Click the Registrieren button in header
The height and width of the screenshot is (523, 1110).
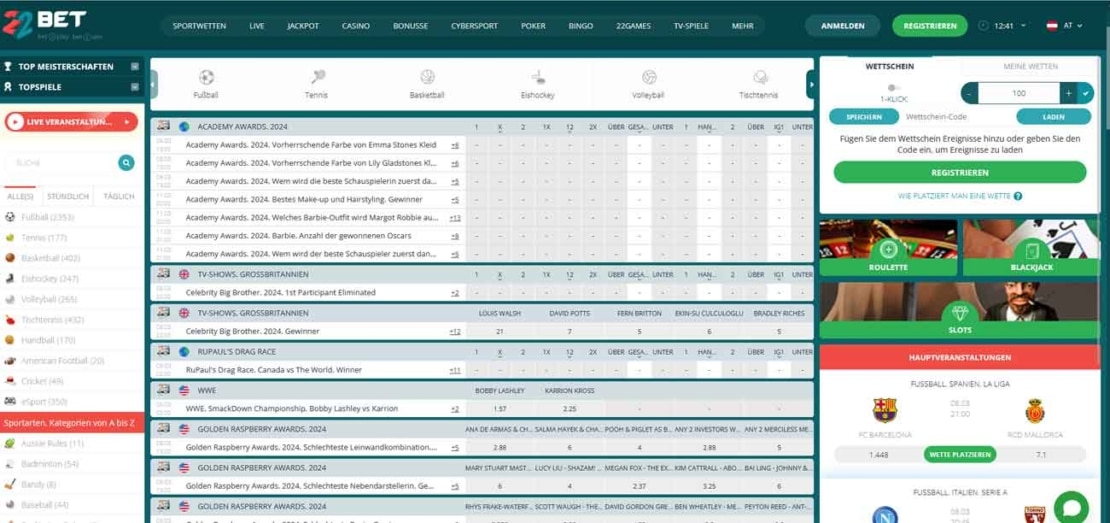click(x=929, y=26)
